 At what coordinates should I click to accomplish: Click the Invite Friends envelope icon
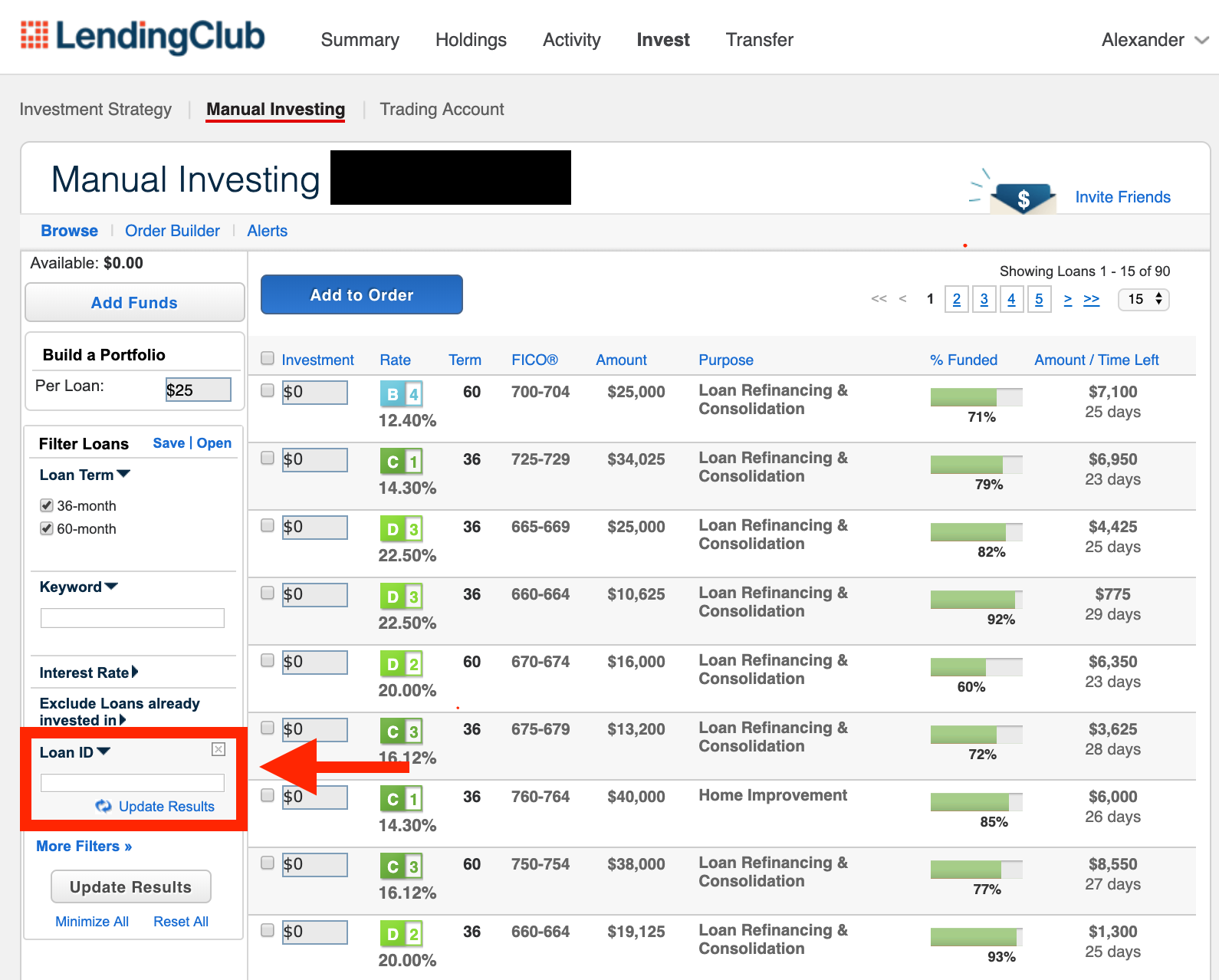[x=1022, y=199]
